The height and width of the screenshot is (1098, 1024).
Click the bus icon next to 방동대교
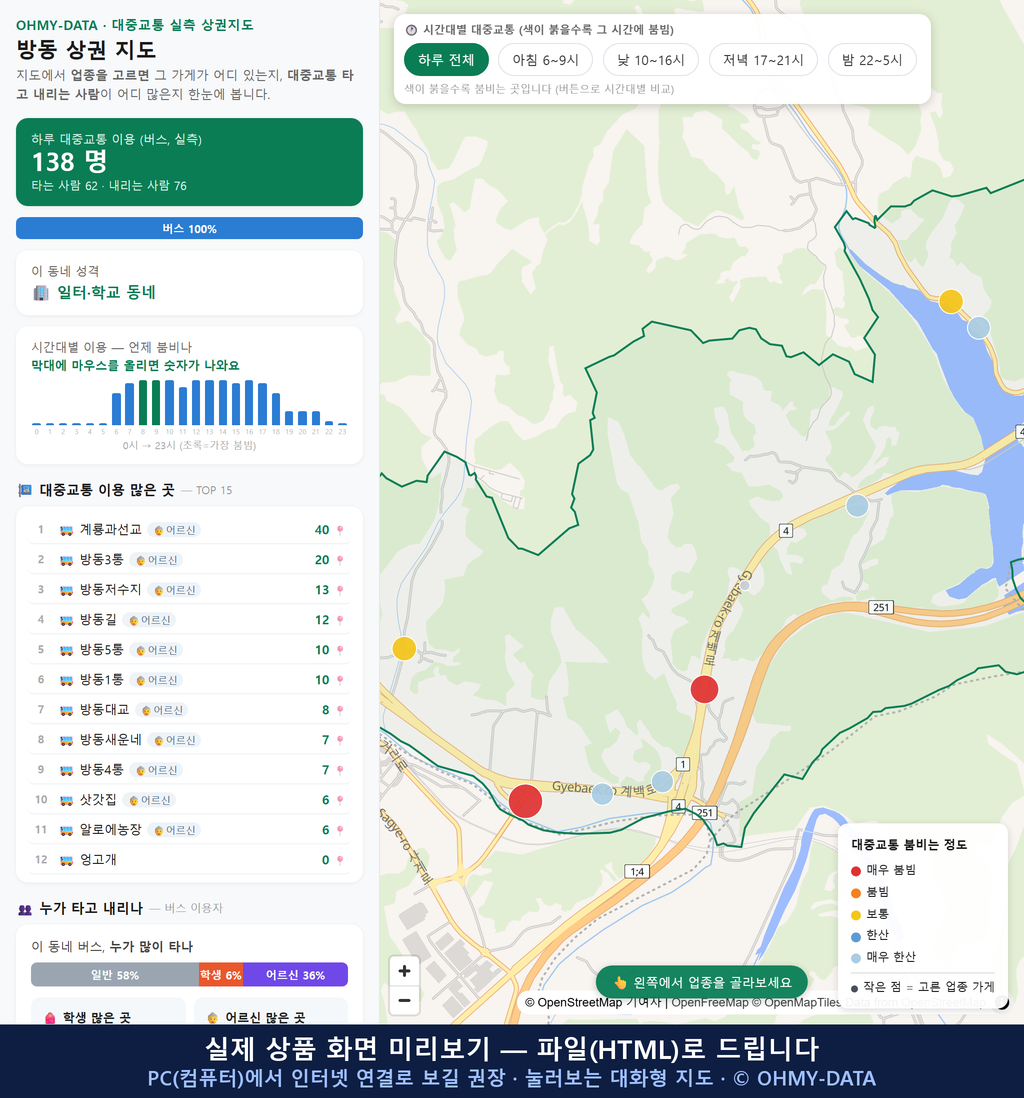tap(67, 710)
